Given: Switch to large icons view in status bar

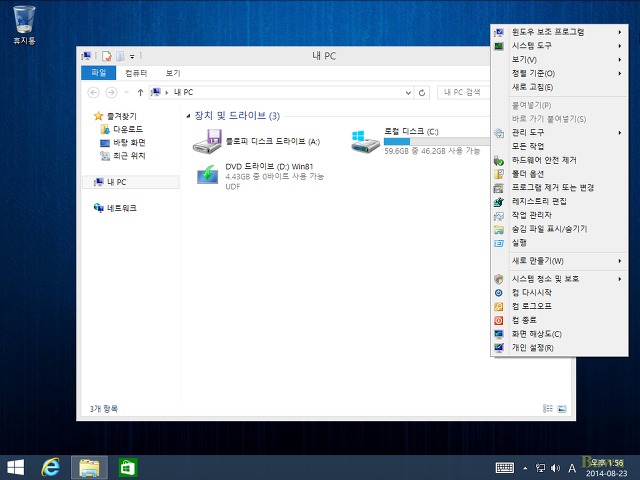Looking at the screenshot, I should pyautogui.click(x=562, y=409).
